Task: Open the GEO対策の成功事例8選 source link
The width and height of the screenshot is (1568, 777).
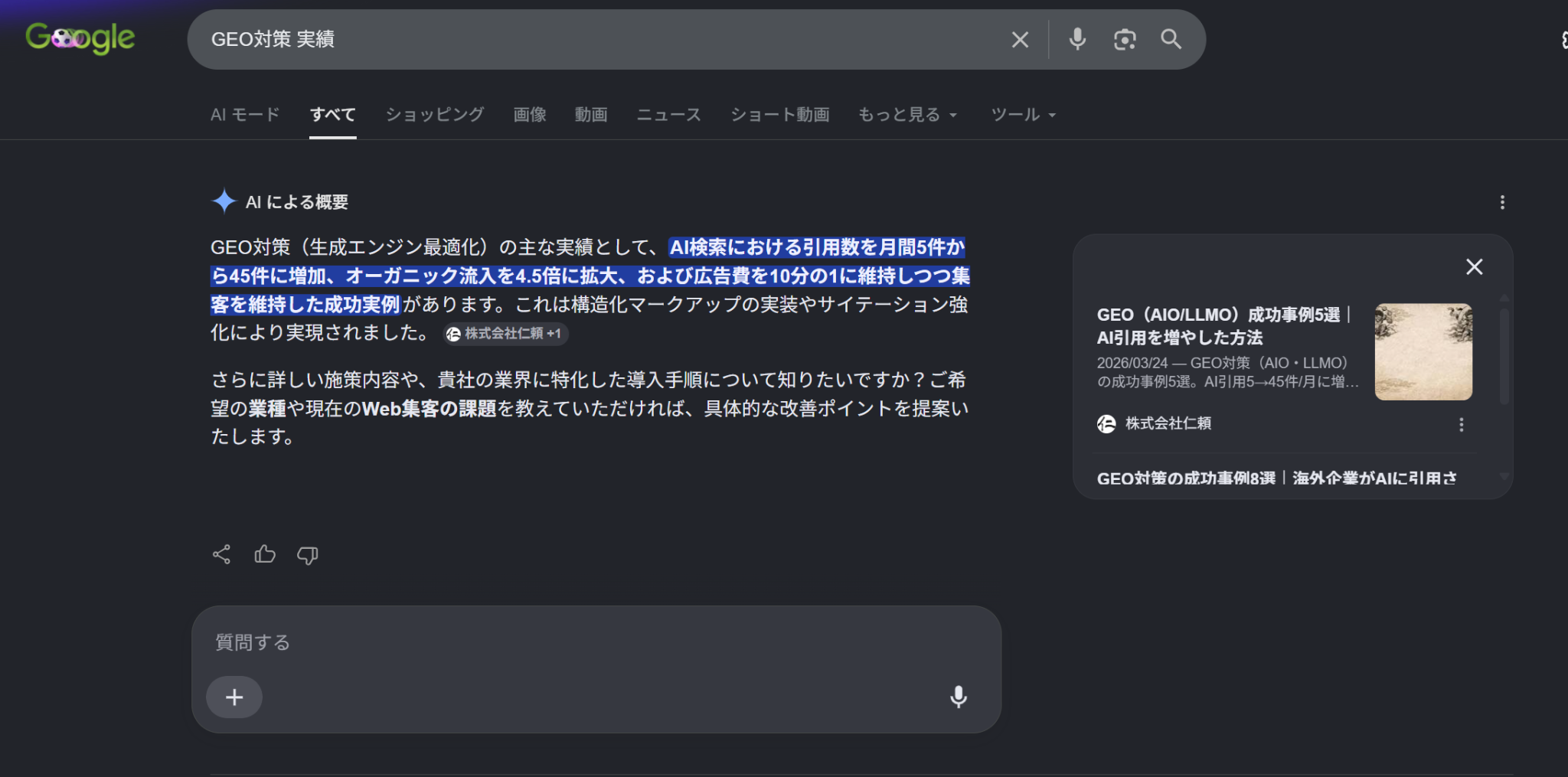Action: pos(1276,478)
